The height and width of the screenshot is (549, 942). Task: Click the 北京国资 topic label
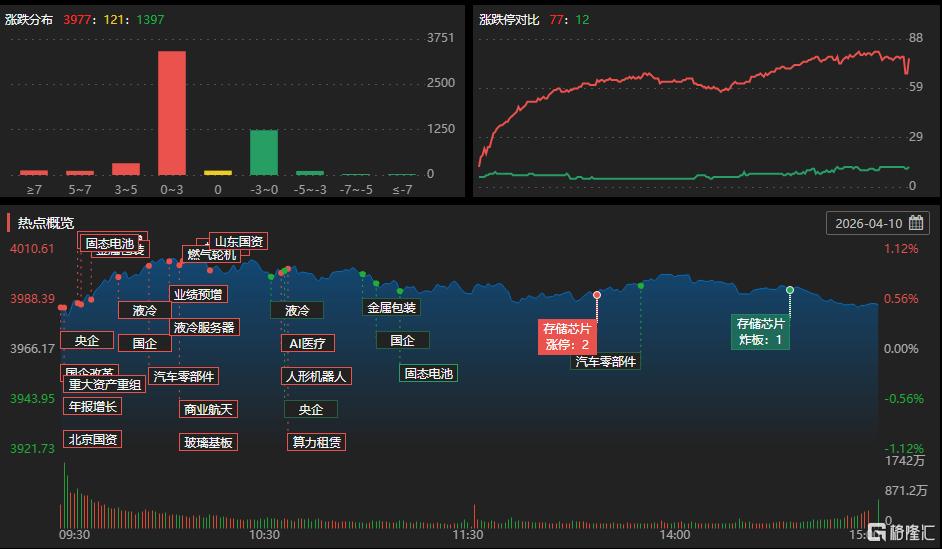[x=92, y=439]
